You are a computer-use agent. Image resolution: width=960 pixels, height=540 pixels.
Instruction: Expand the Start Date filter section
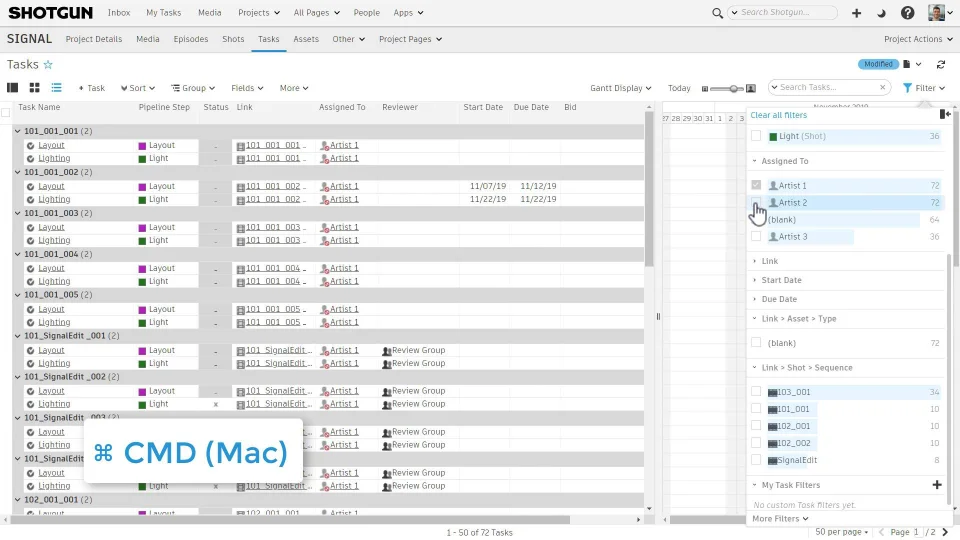click(x=781, y=280)
